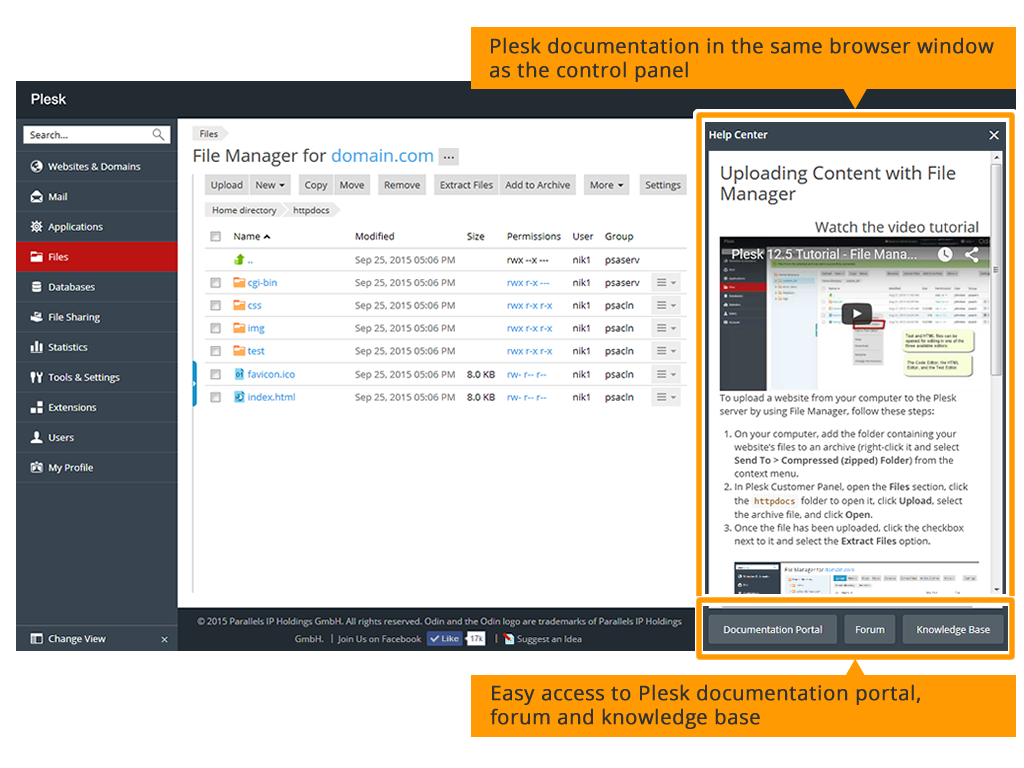Click the cgi-bin folder icon
Screen dimensions: 1024x768
[239, 283]
